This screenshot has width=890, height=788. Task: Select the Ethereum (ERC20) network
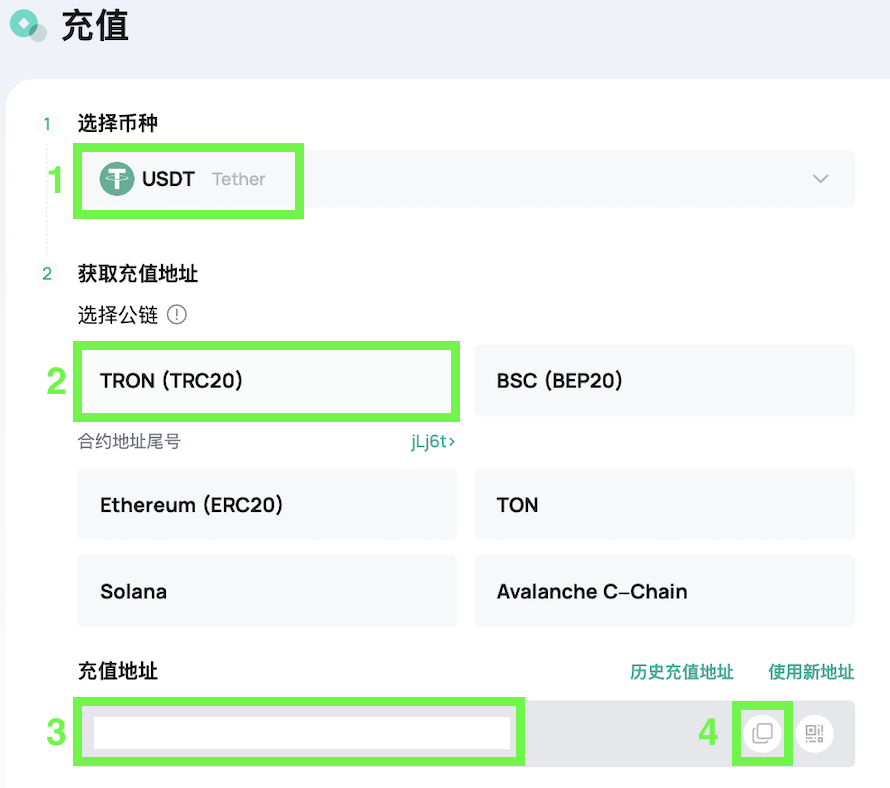click(x=267, y=504)
